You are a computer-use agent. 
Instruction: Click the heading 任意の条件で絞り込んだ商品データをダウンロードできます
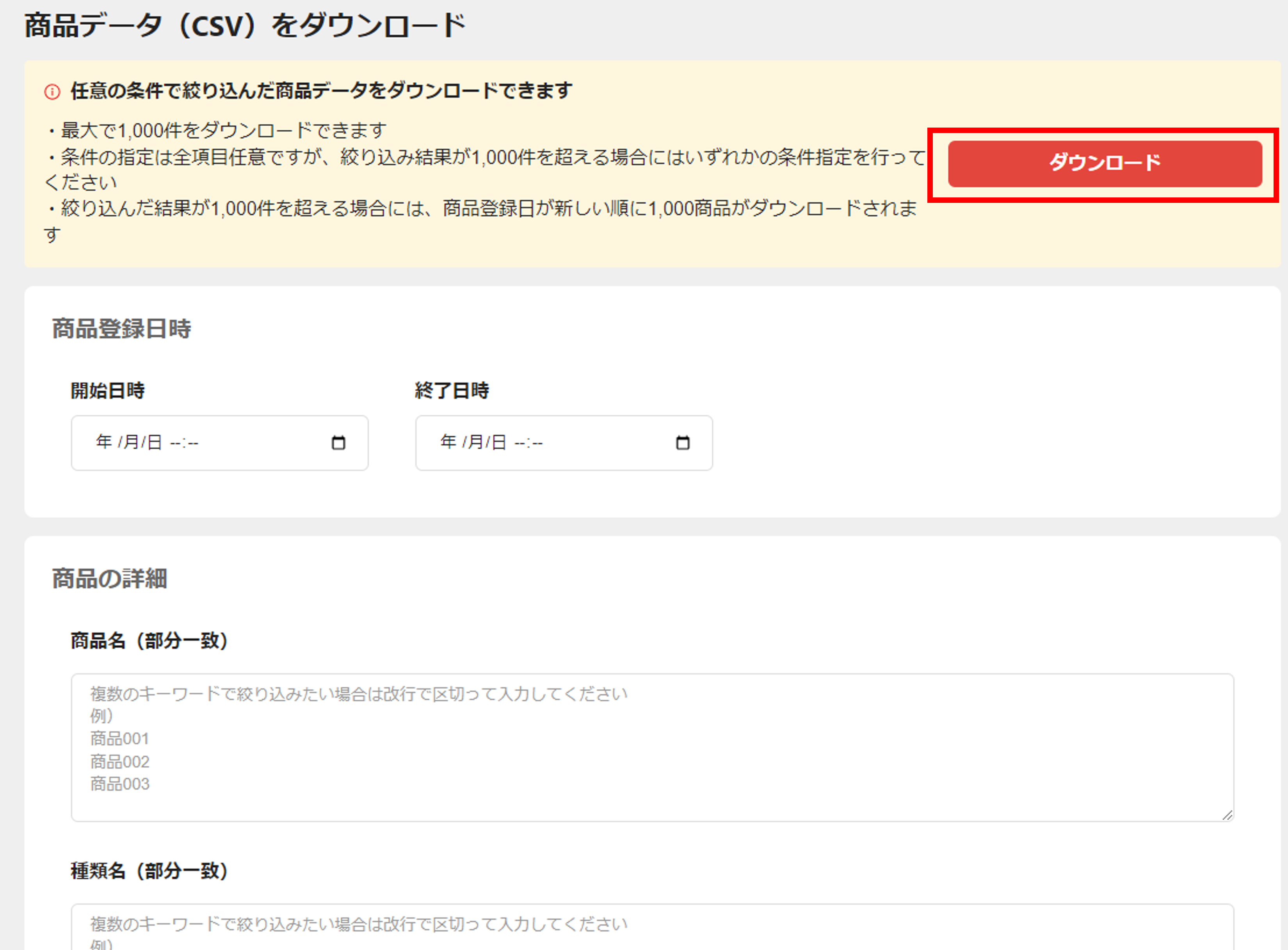[321, 91]
